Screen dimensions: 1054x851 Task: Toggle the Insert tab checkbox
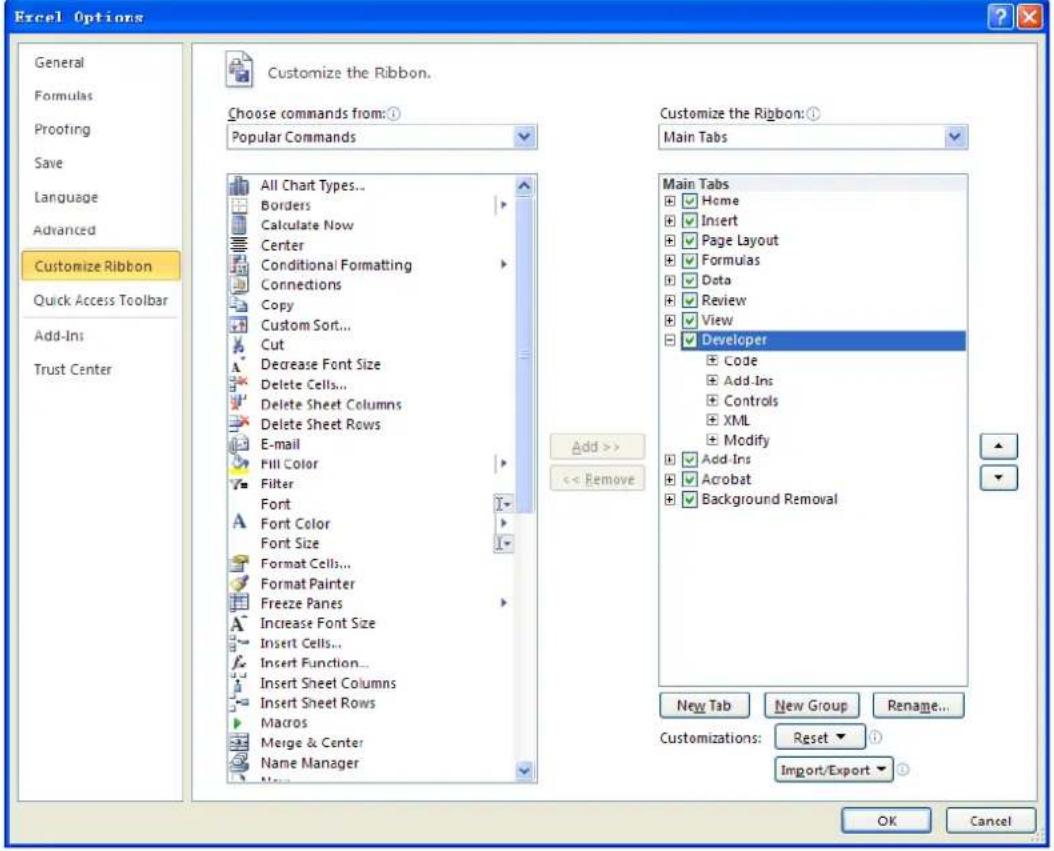pyautogui.click(x=689, y=220)
